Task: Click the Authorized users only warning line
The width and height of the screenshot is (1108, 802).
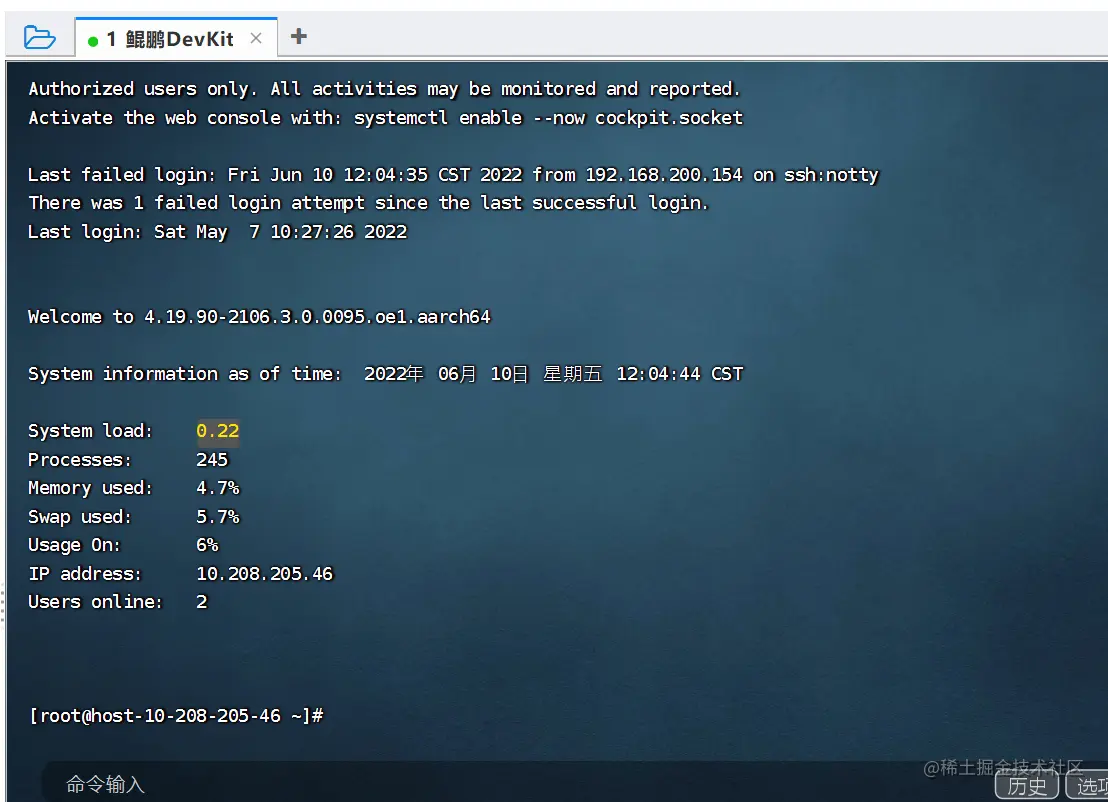Action: coord(384,89)
